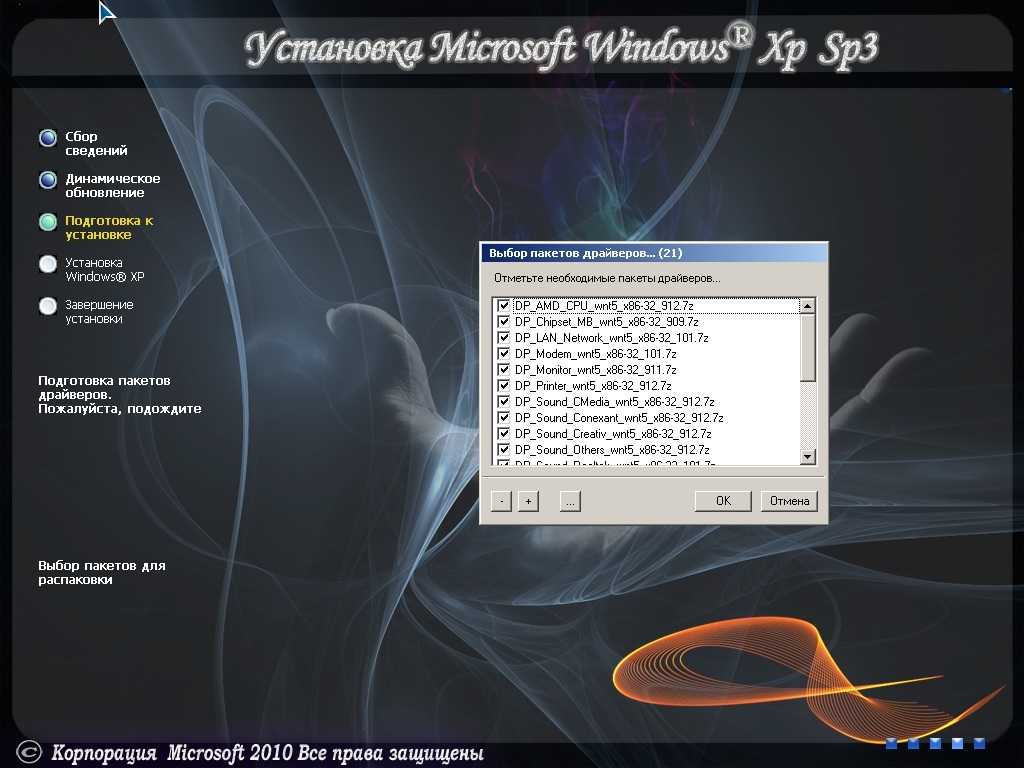1024x768 pixels.
Task: Uncheck DP_Sound_Conexant_wnt5_x86-32_912.7z checkbox
Action: pyautogui.click(x=504, y=417)
